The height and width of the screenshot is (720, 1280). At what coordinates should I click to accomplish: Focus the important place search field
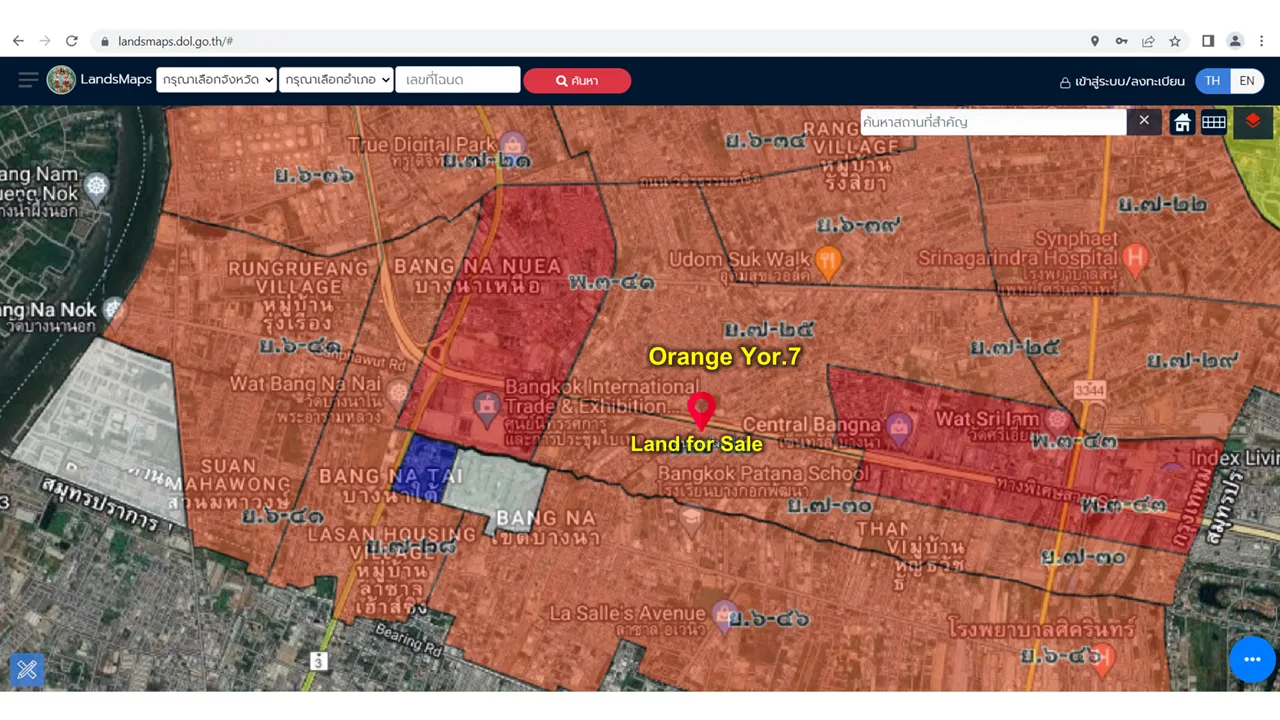pyautogui.click(x=994, y=122)
